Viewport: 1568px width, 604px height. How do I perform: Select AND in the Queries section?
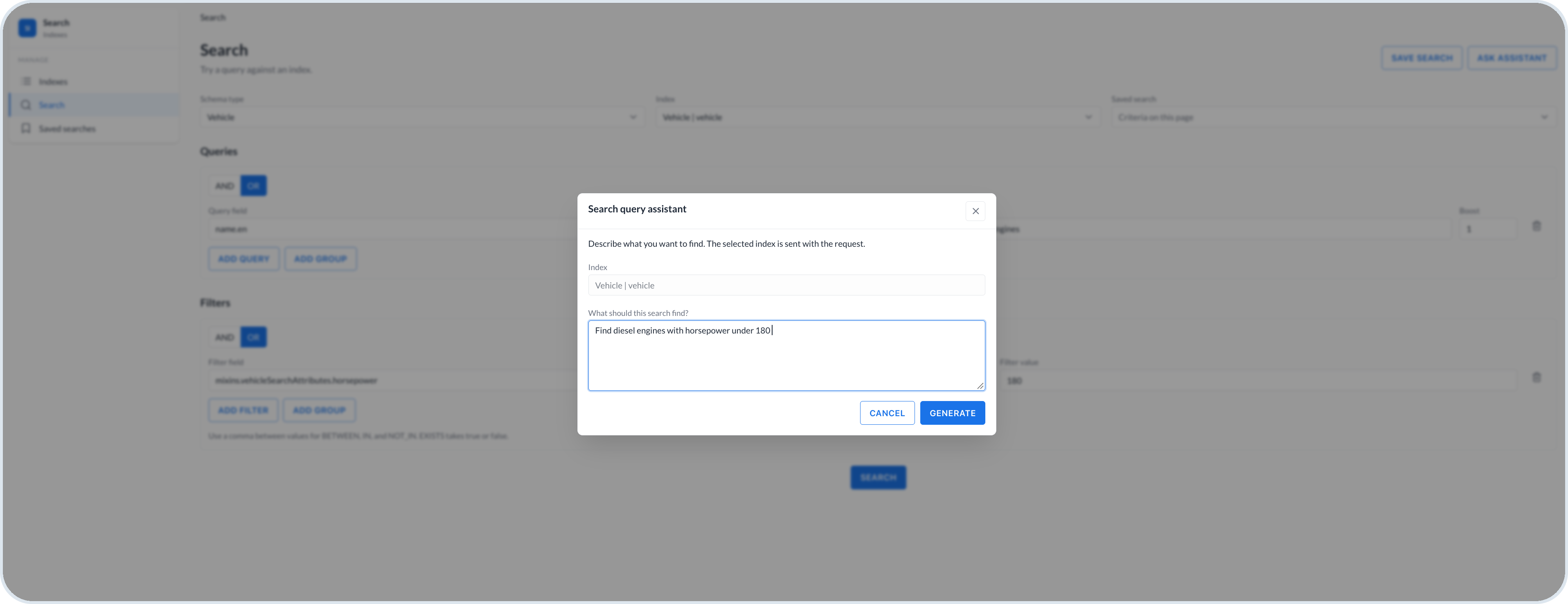tap(224, 186)
